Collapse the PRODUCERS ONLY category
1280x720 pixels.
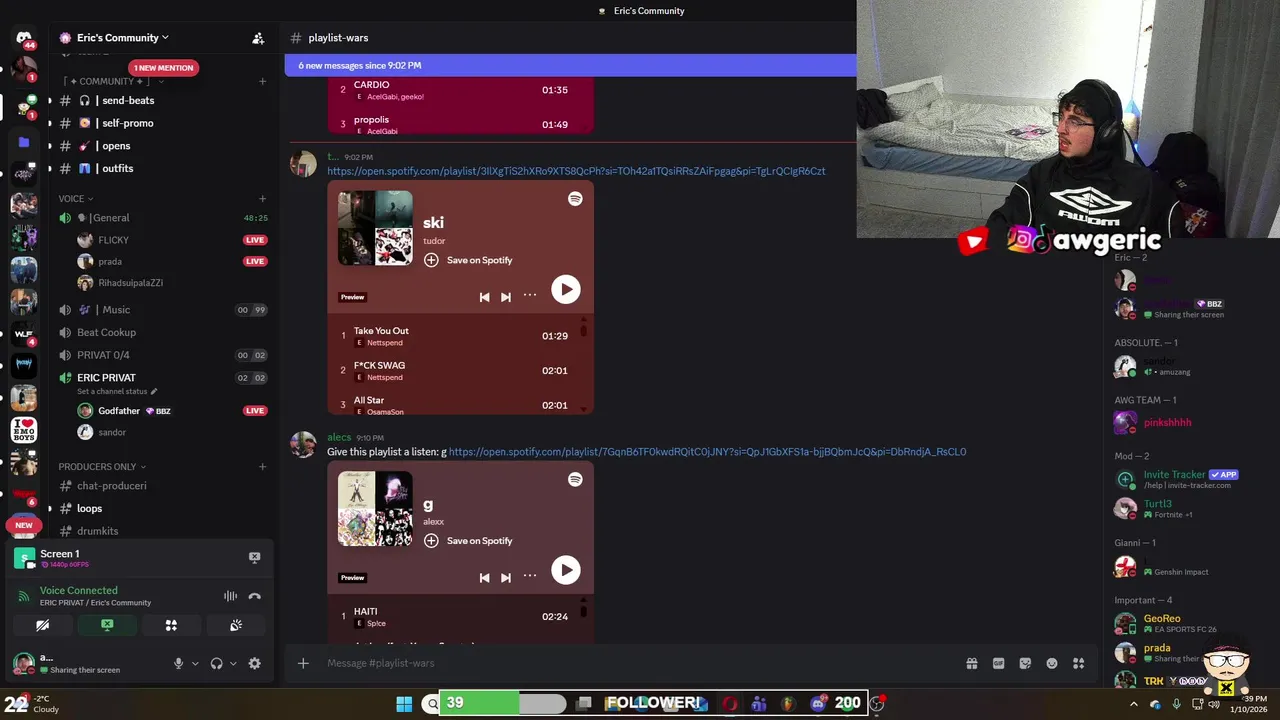(x=102, y=466)
